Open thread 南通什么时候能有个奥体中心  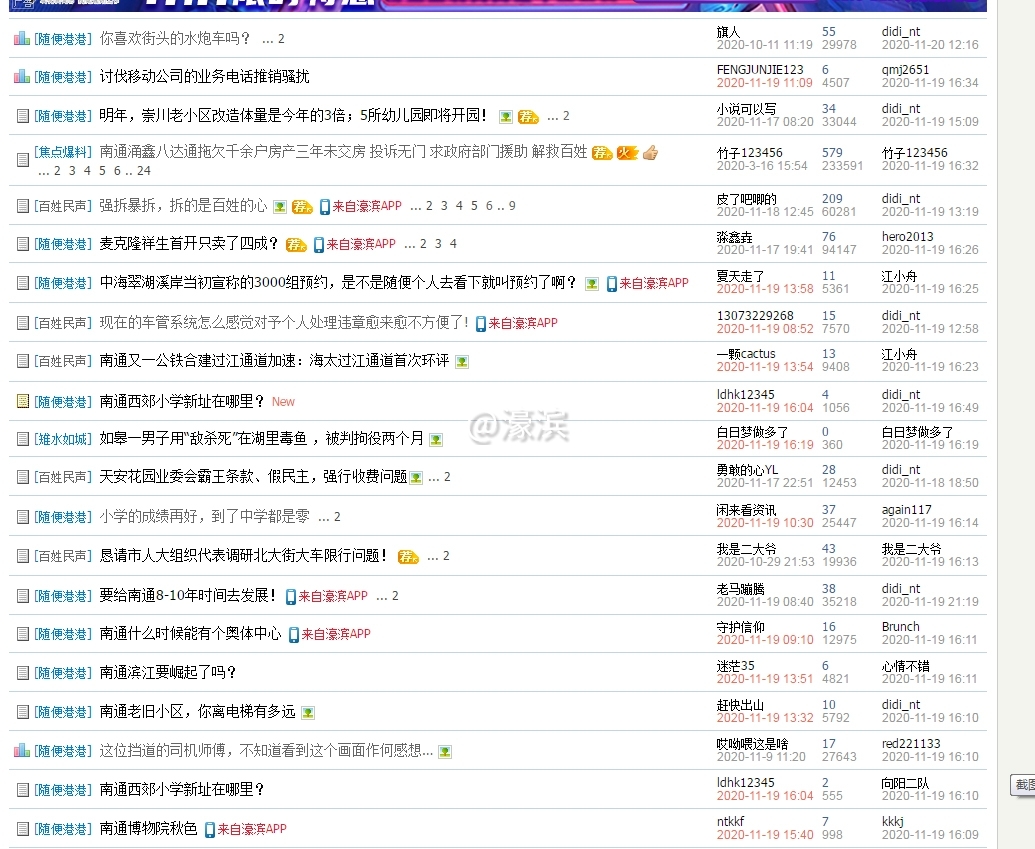click(190, 633)
